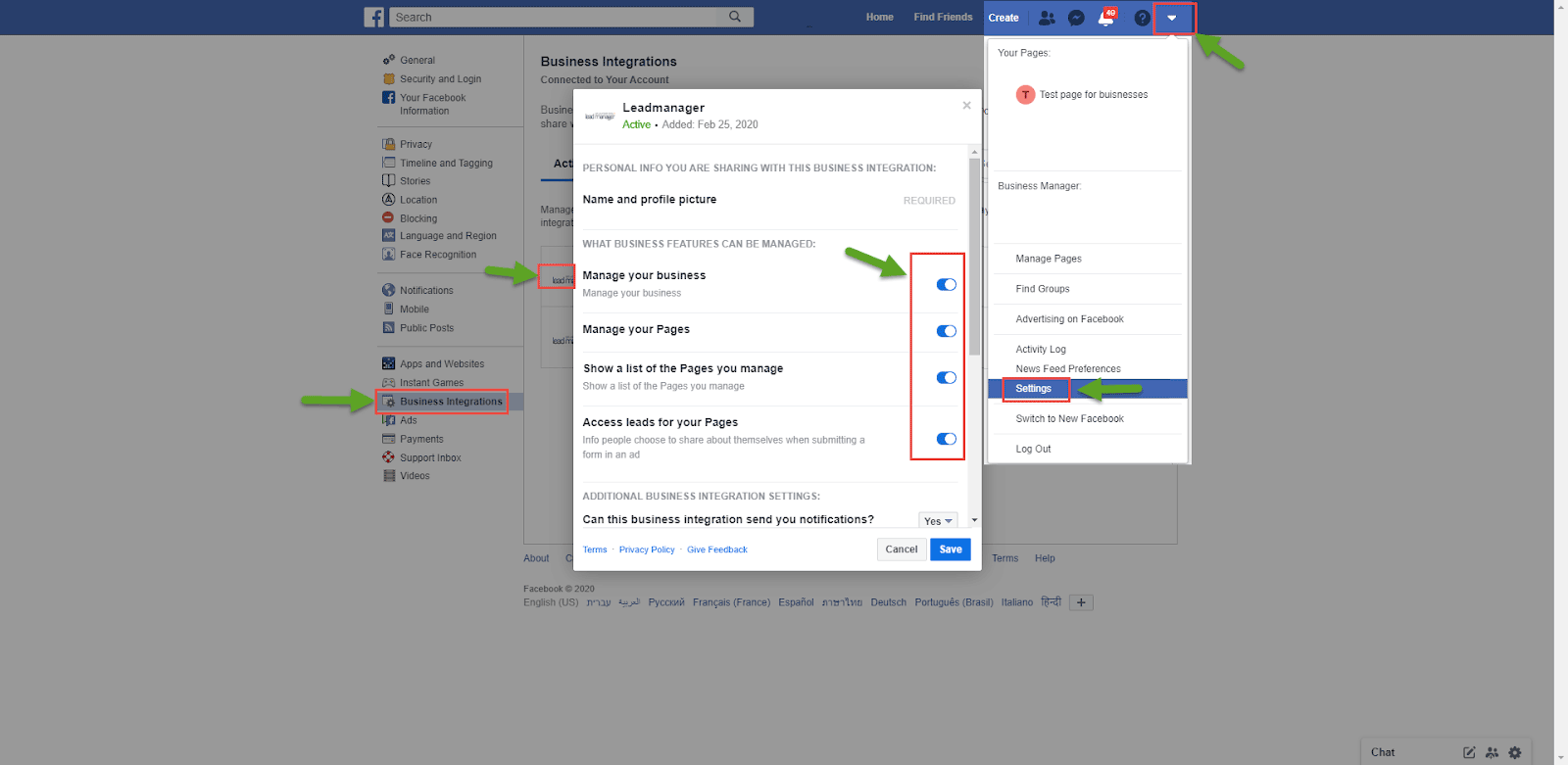Screen dimensions: 1568x765
Task: Click the dialog scrollbar up arrow
Action: 974,152
